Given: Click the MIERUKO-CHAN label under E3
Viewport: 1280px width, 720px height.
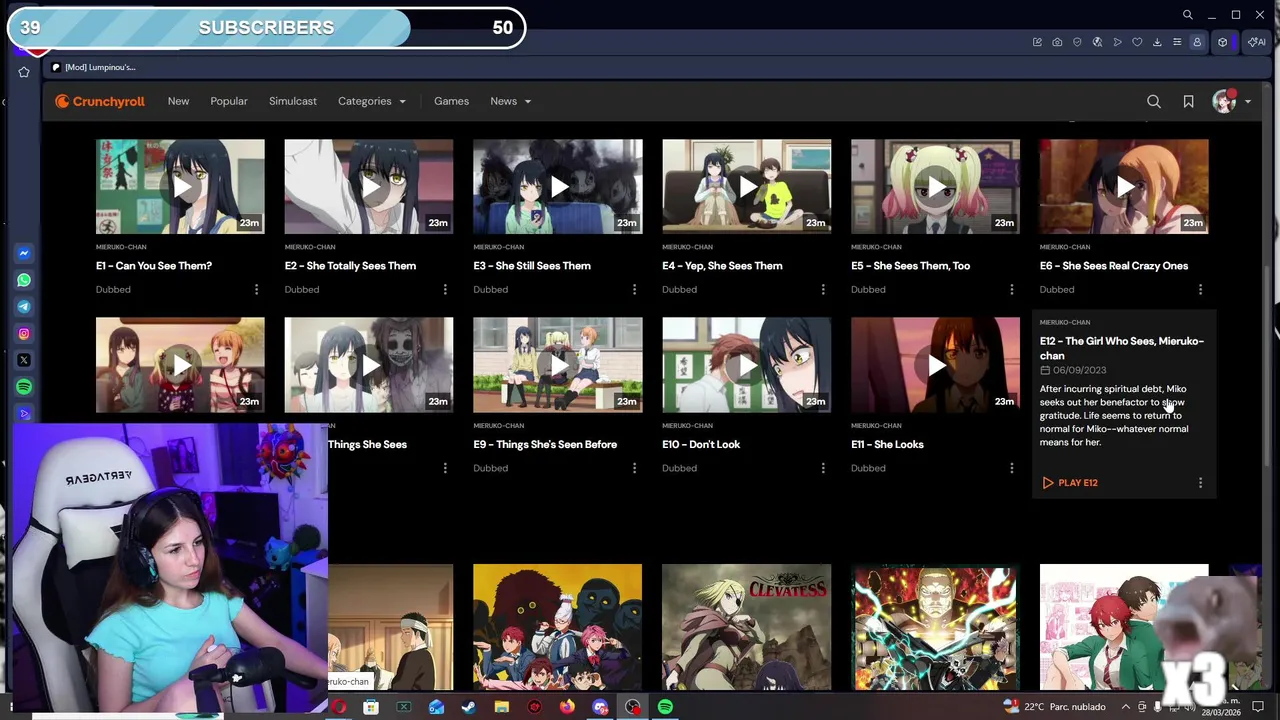Looking at the screenshot, I should [499, 247].
